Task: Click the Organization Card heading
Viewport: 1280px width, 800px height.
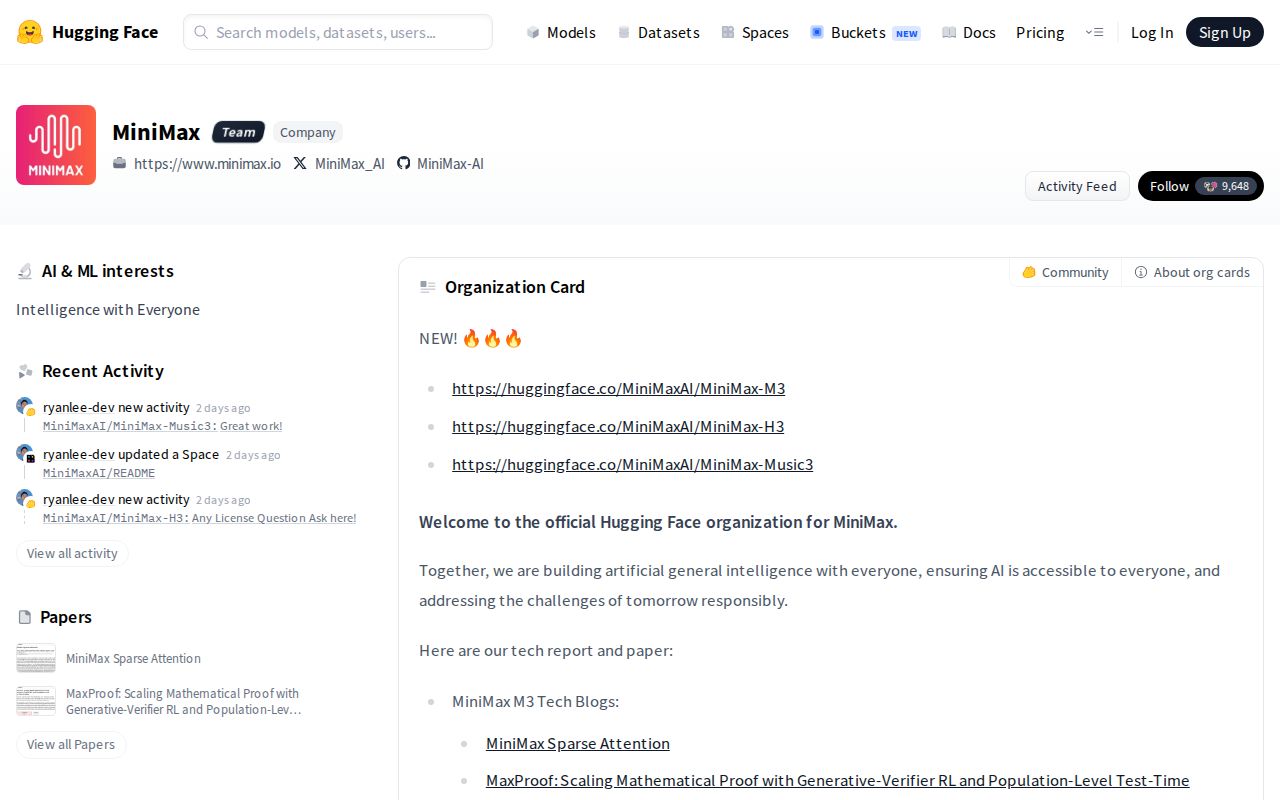Action: (x=515, y=287)
